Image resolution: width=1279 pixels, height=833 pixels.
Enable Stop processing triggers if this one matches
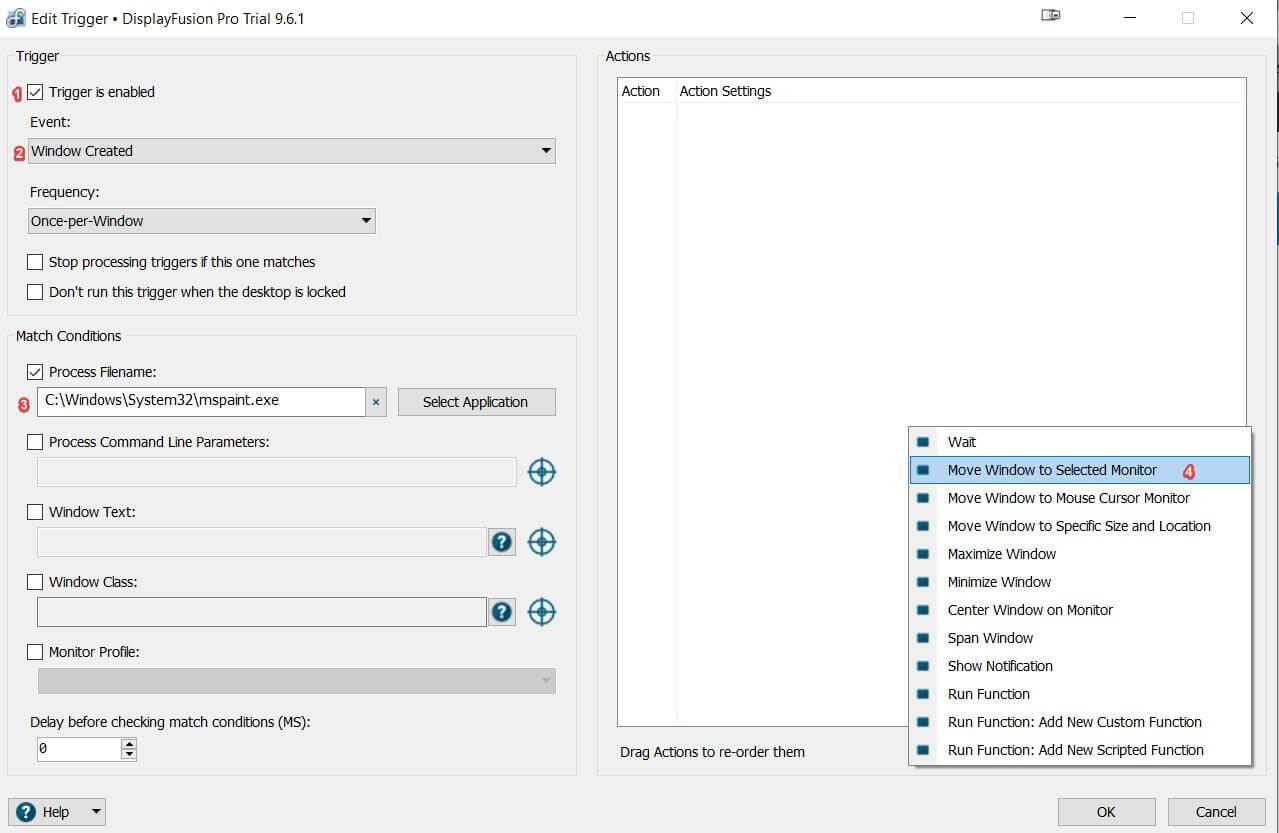click(36, 262)
